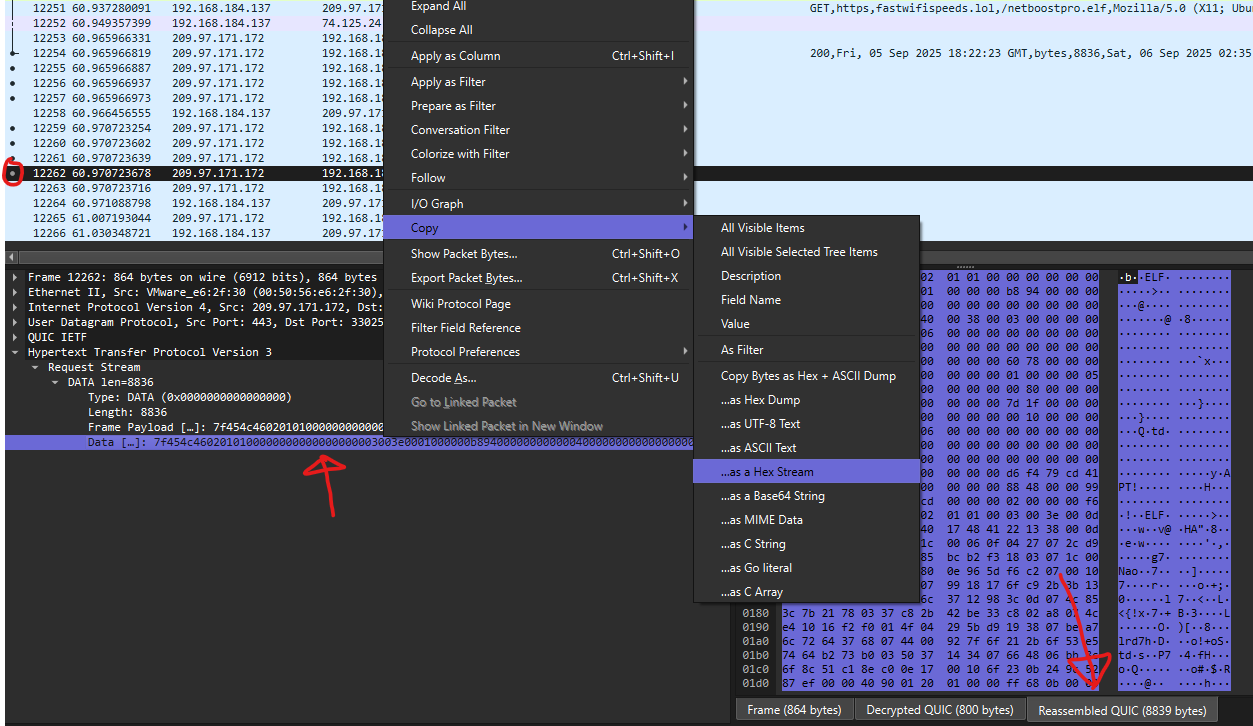Open the Follow submenu
This screenshot has width=1253, height=726.
point(538,178)
